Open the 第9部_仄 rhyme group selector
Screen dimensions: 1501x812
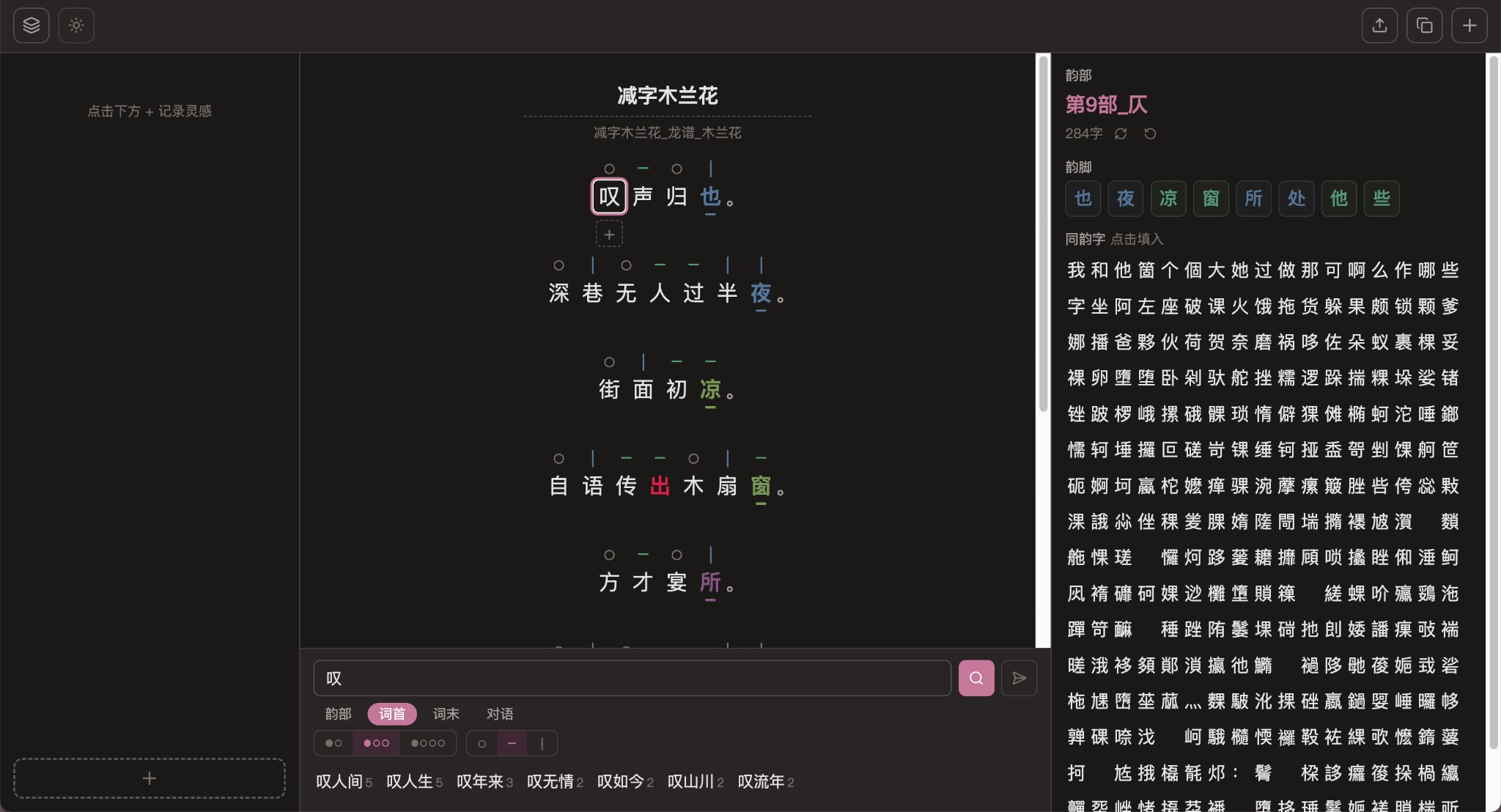click(1106, 104)
